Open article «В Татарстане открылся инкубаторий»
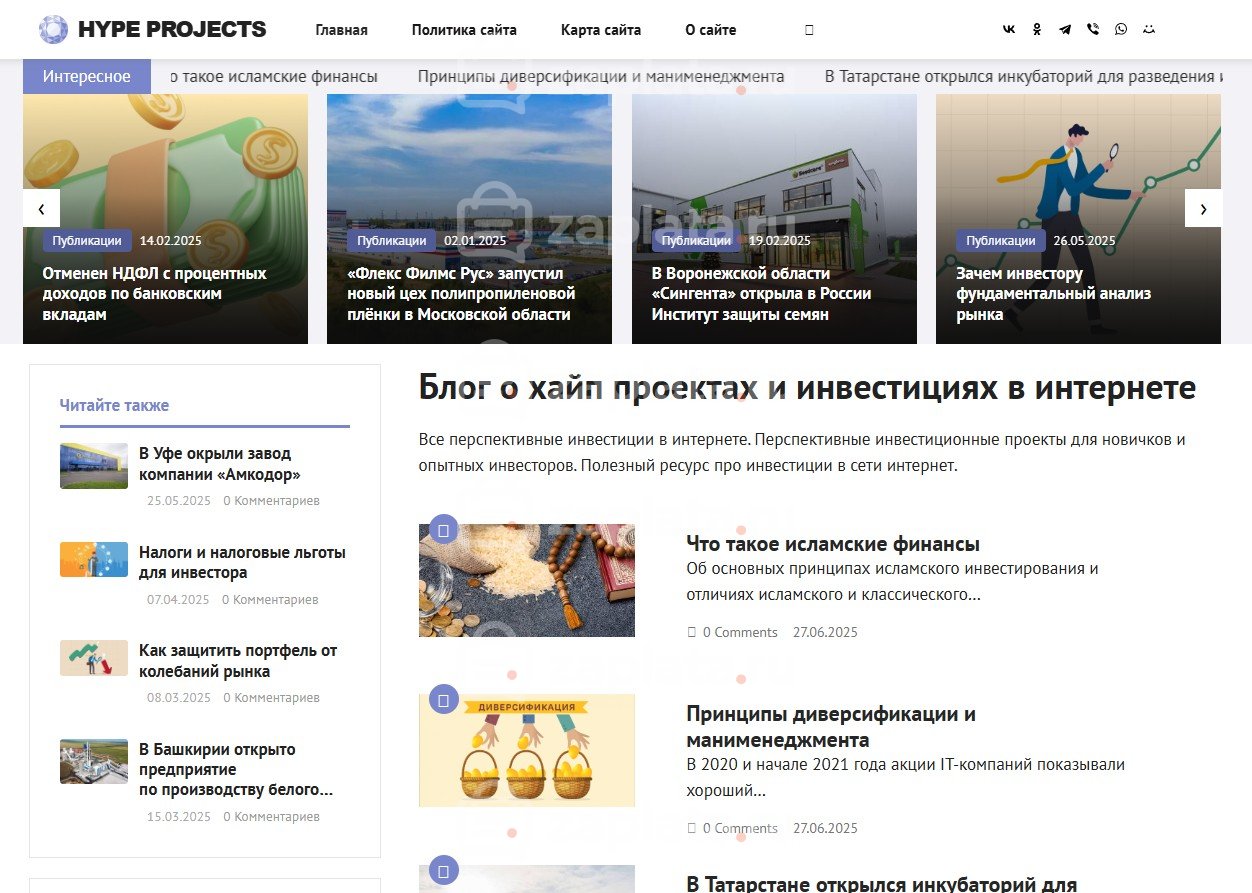The height and width of the screenshot is (893, 1252). pos(881,884)
